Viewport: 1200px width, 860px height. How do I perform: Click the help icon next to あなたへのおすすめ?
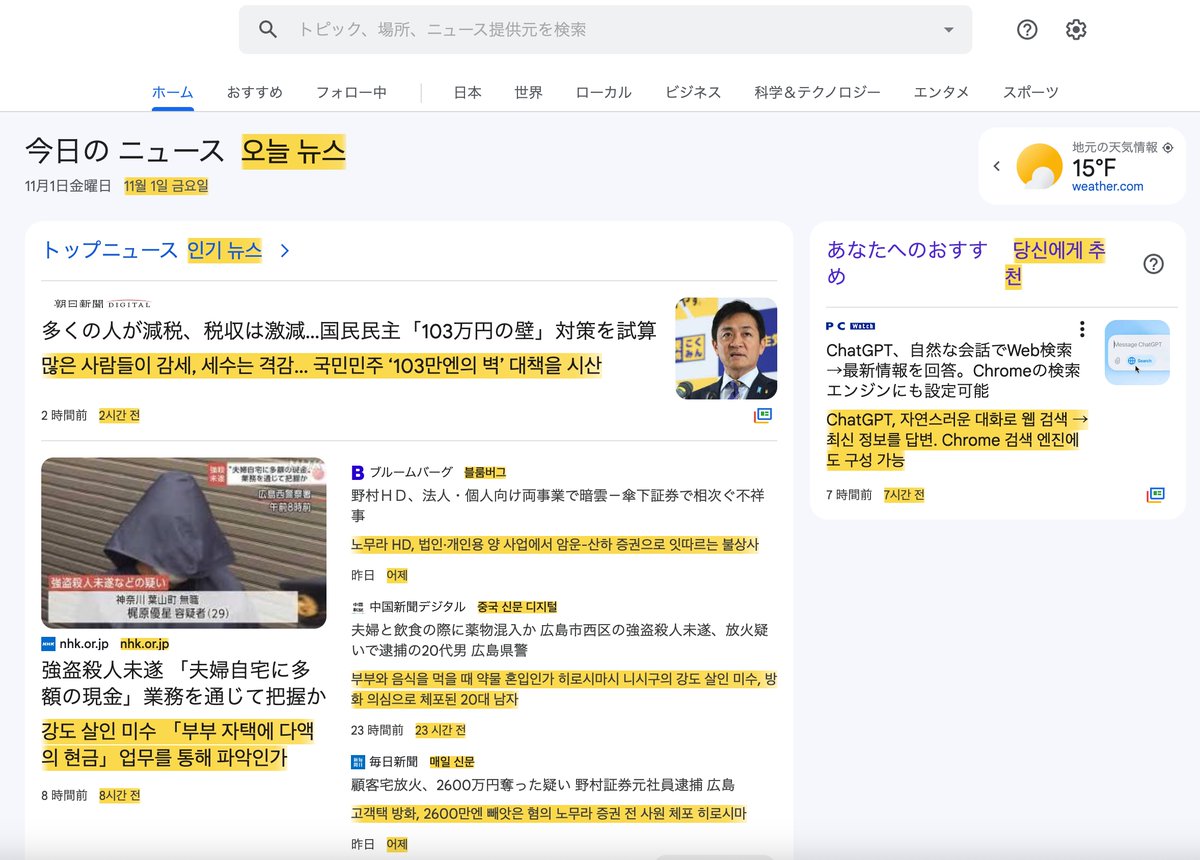pos(1153,264)
